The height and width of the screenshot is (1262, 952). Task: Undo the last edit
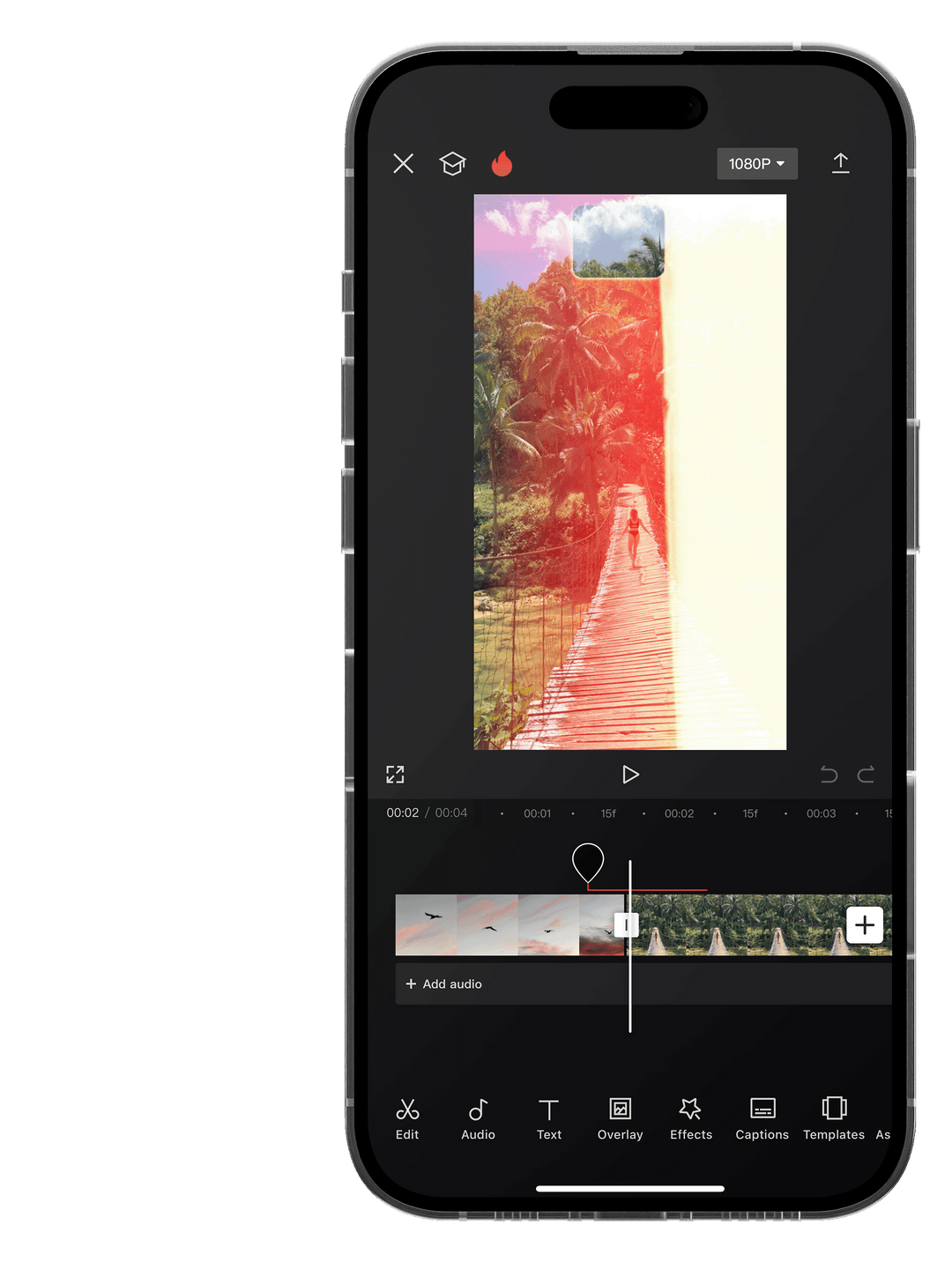(x=829, y=775)
